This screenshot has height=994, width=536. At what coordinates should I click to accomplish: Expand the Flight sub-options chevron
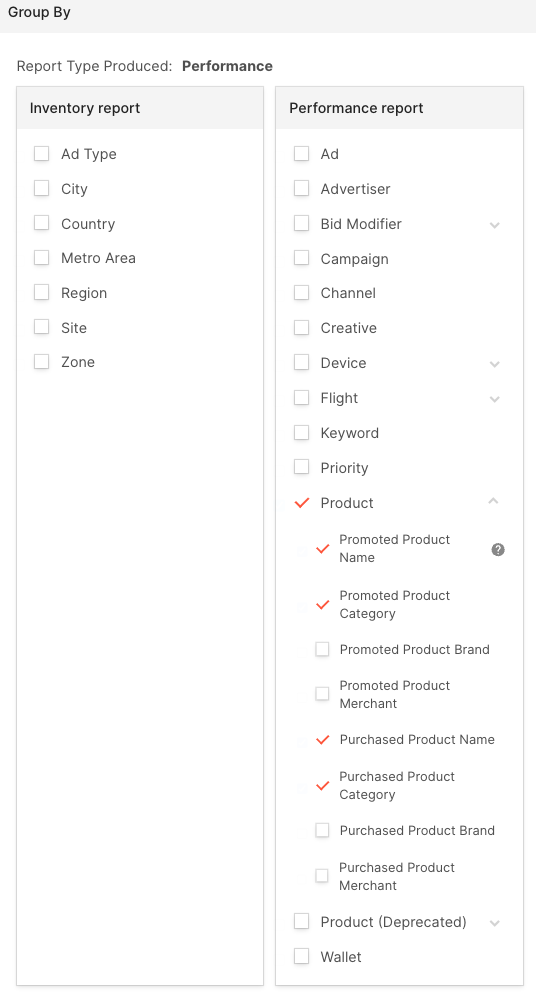(x=495, y=399)
